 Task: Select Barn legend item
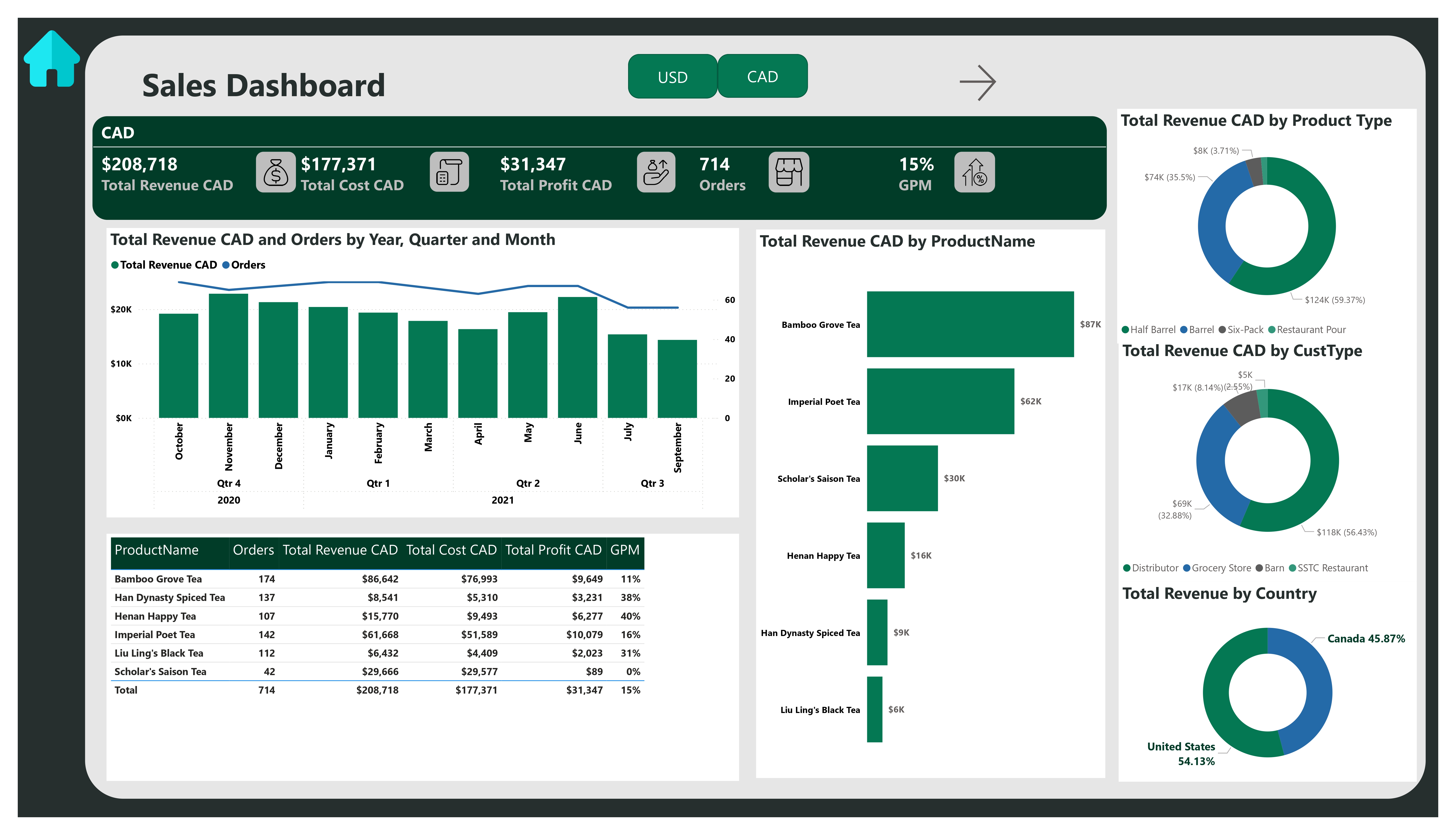pyautogui.click(x=1270, y=568)
